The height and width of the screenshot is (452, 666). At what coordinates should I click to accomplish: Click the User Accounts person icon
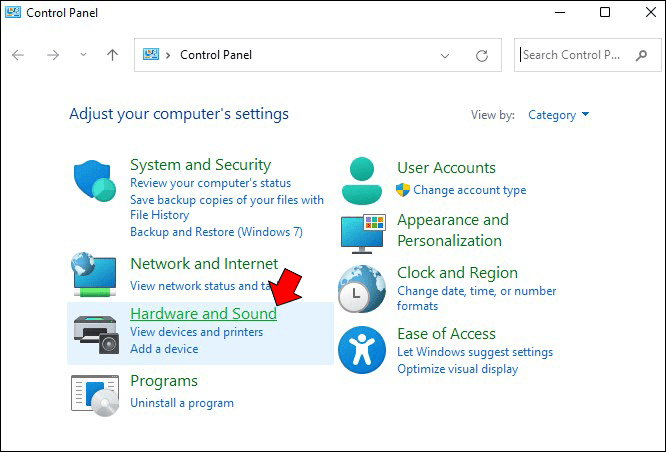click(x=362, y=181)
